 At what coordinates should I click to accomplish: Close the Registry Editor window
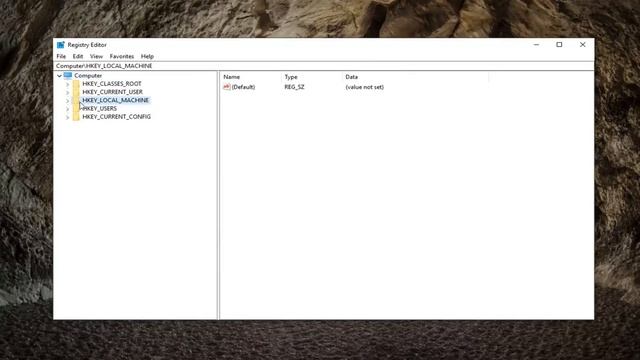coord(582,44)
